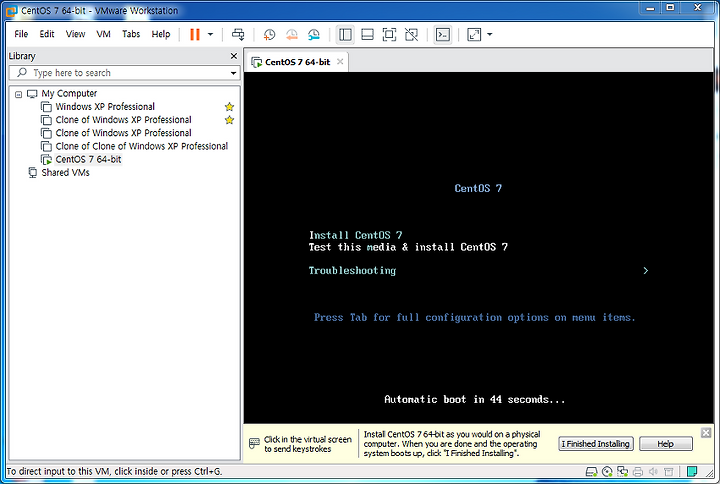The width and height of the screenshot is (720, 484).
Task: Click the I Finished Installing button
Action: tap(596, 444)
